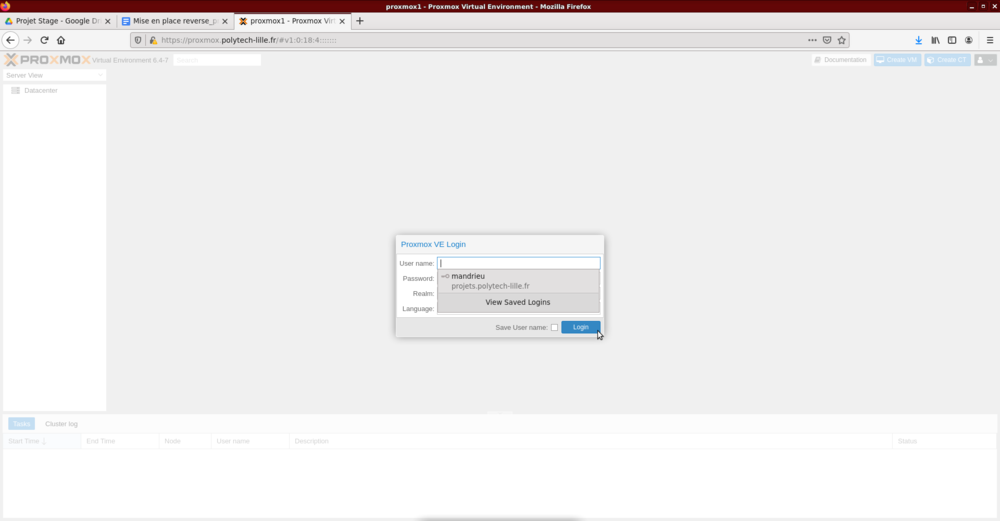Image resolution: width=1000 pixels, height=521 pixels.
Task: Show the Firefox sidebars icon
Action: click(x=952, y=40)
